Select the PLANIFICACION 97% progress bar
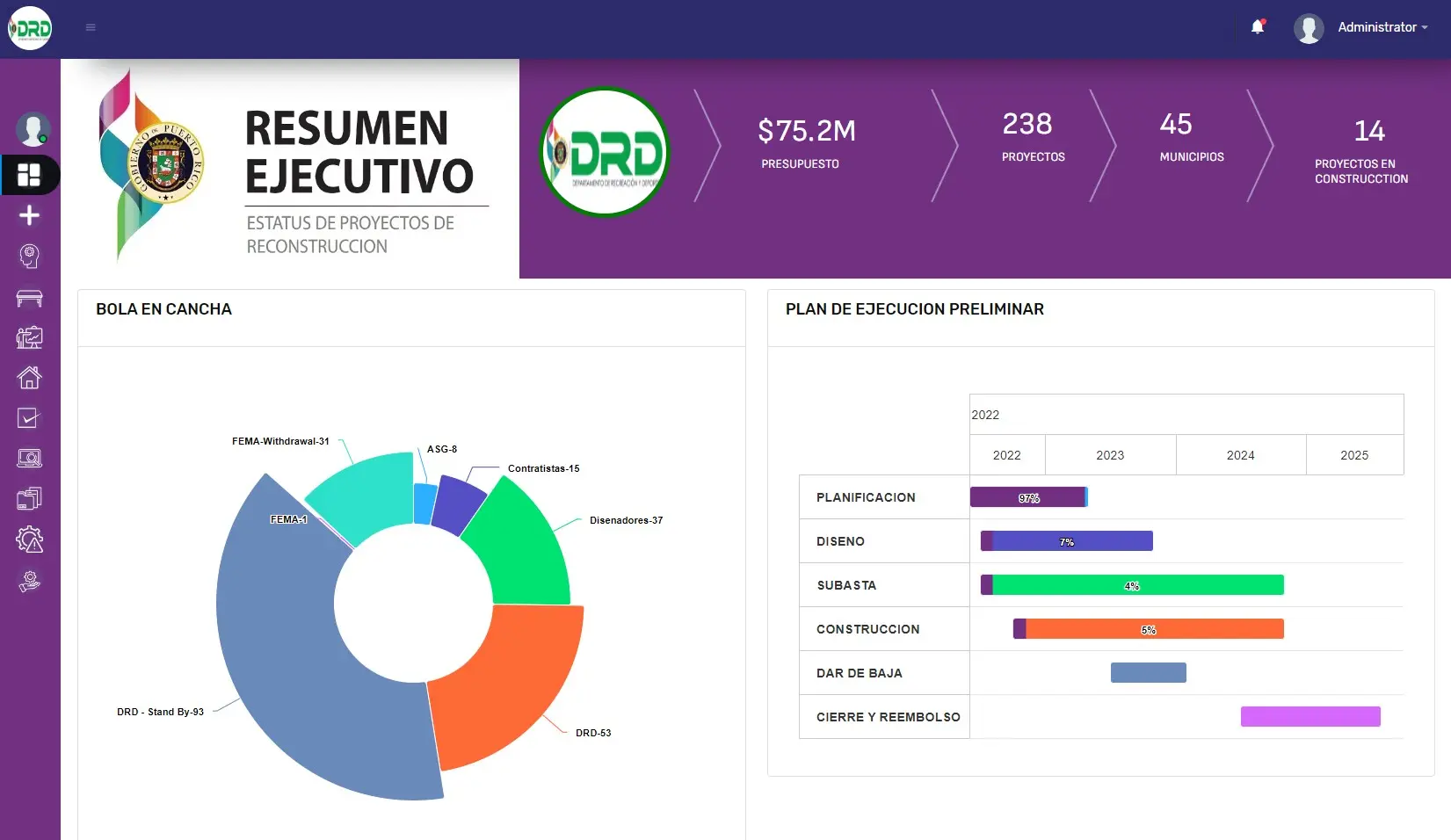Viewport: 1451px width, 840px height. [x=1028, y=497]
